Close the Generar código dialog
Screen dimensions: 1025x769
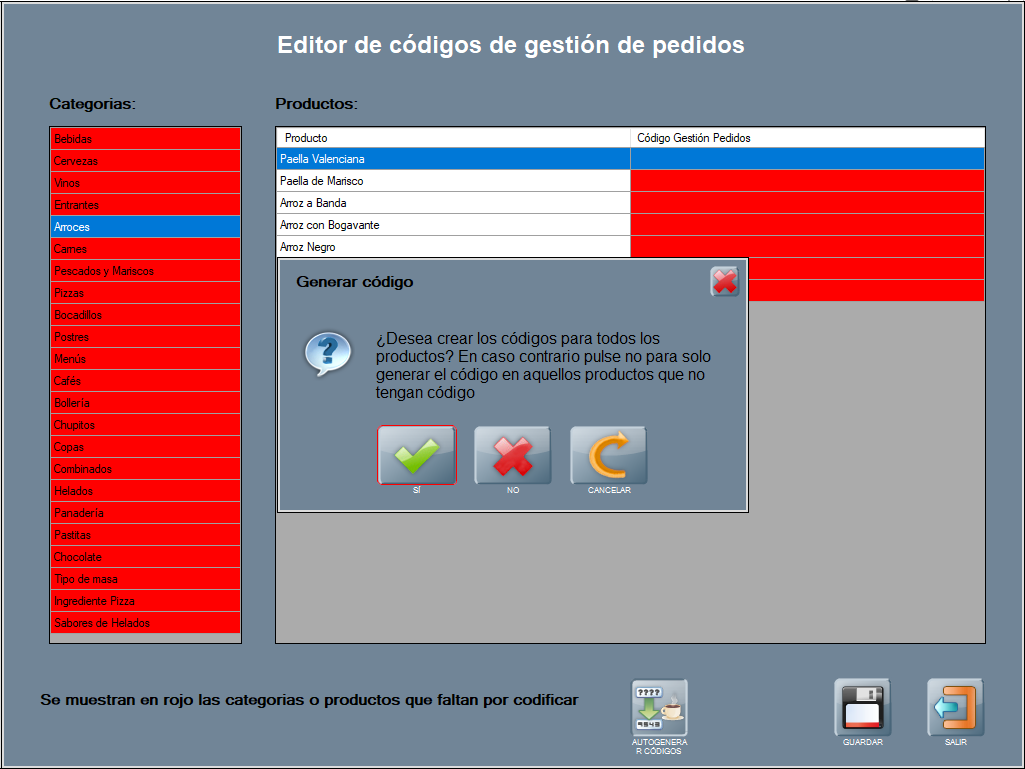pyautogui.click(x=724, y=282)
